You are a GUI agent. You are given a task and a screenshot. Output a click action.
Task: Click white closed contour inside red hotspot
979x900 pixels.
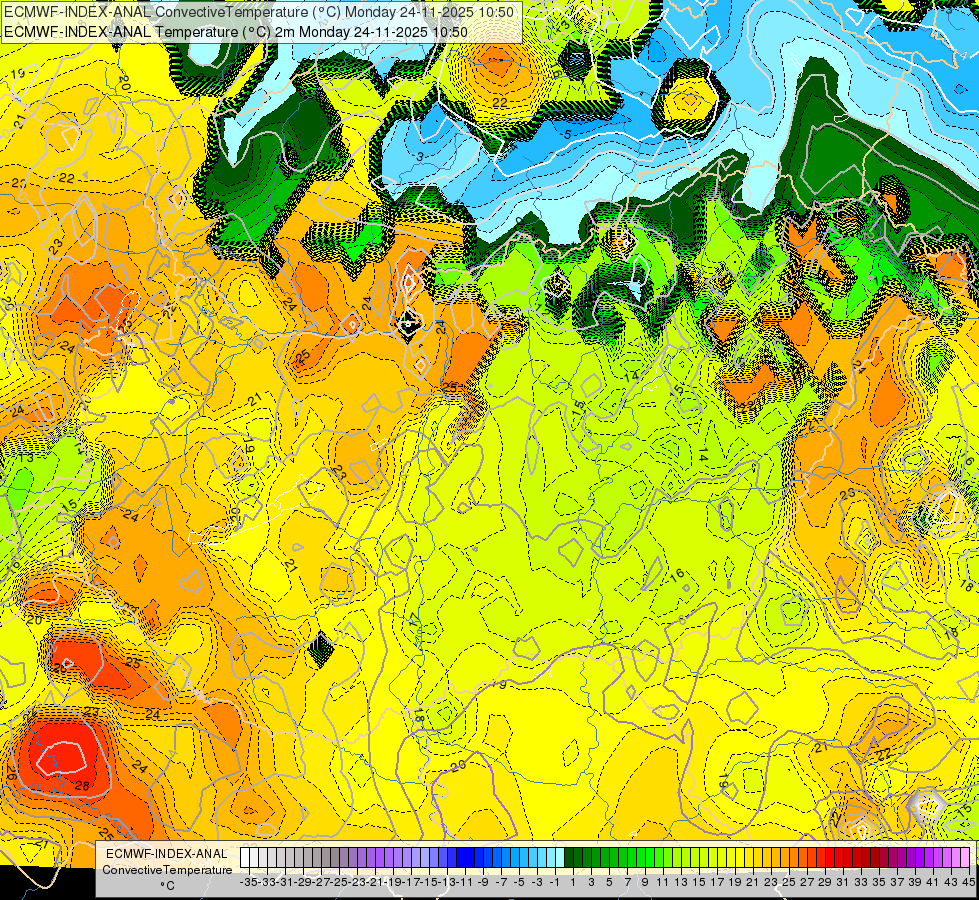[62, 758]
